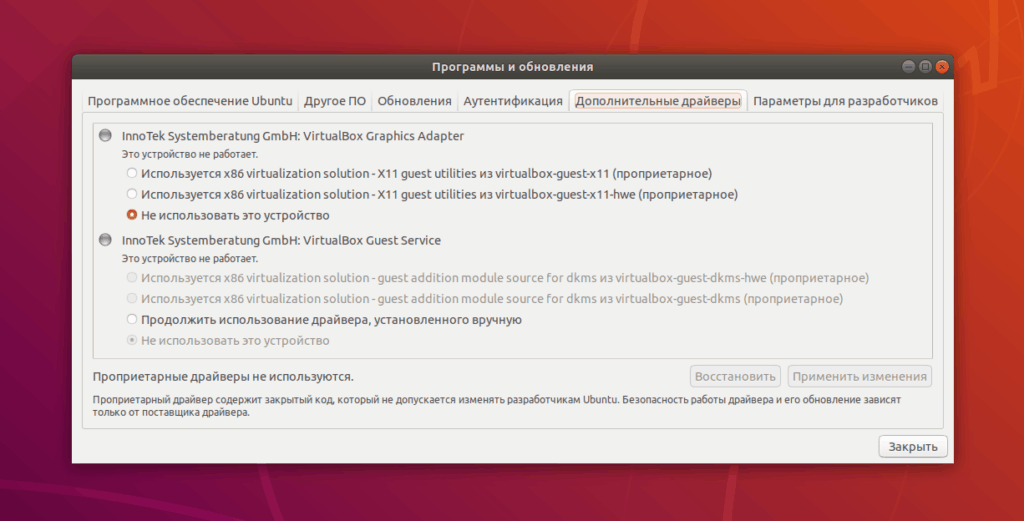Select Продолжить использование драйвера, установленного вручную

coord(132,320)
